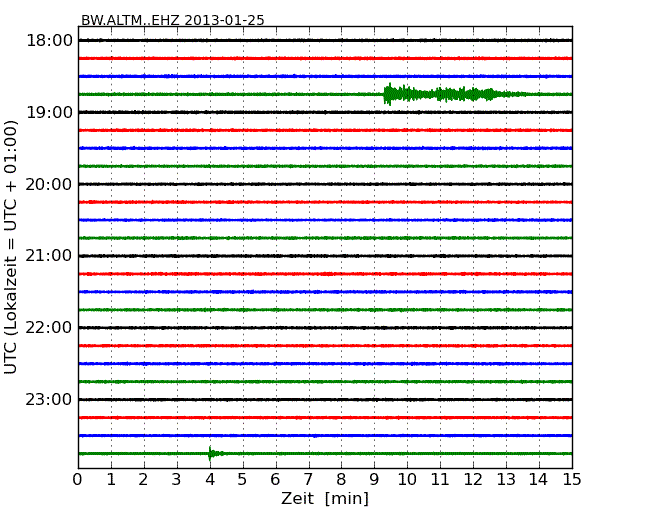Click x-axis tick label 9

click(374, 480)
